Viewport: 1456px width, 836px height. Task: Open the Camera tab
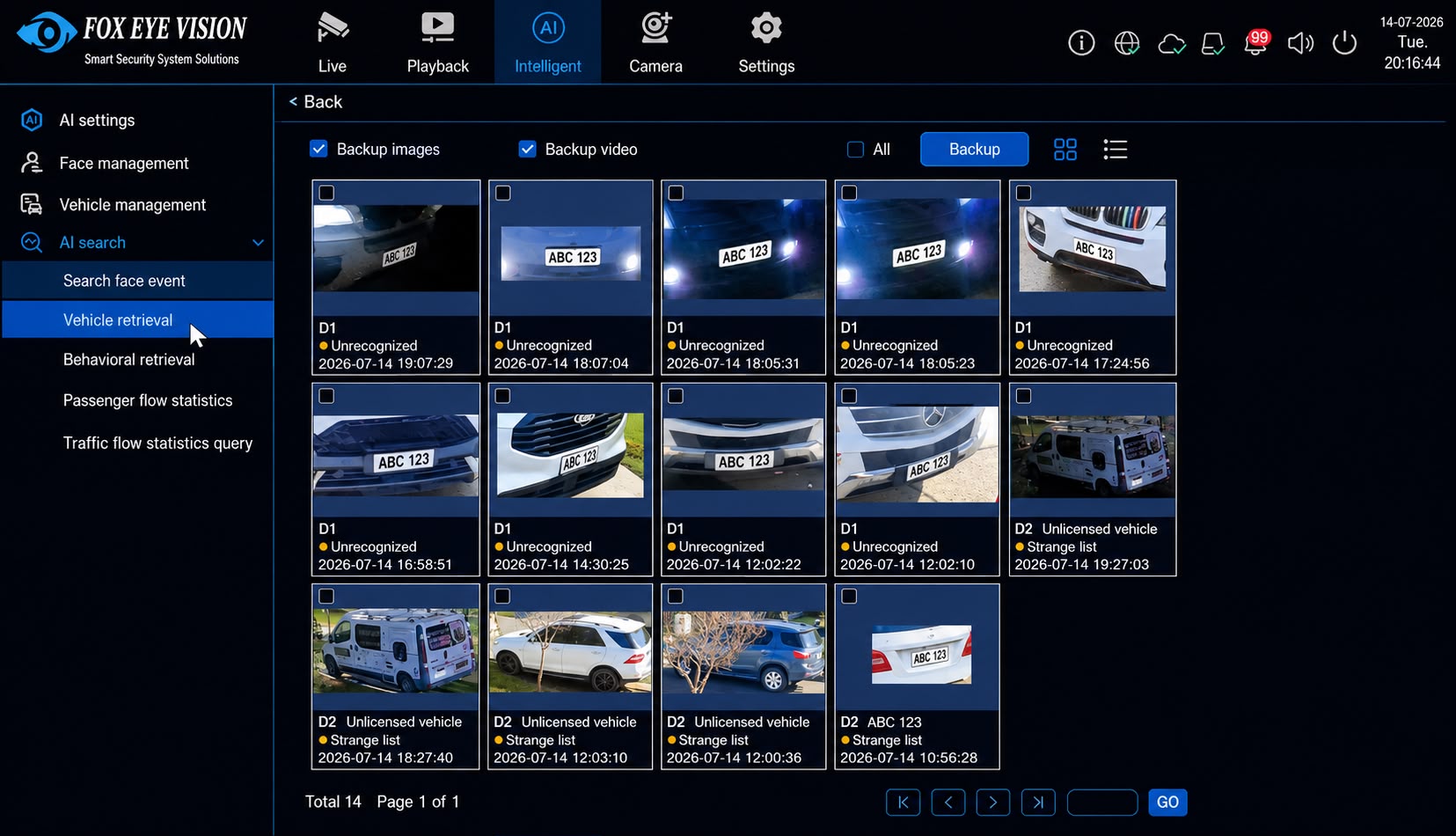coord(655,42)
